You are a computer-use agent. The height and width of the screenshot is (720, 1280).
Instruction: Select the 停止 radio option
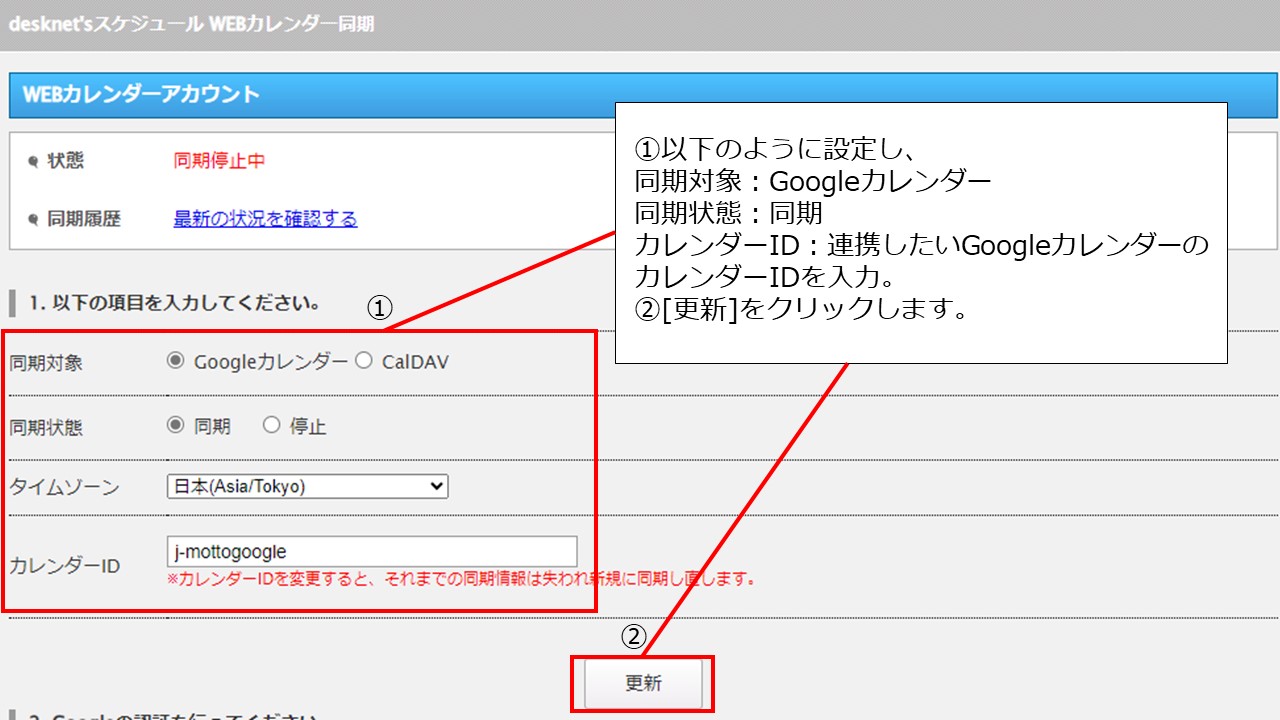pos(271,425)
